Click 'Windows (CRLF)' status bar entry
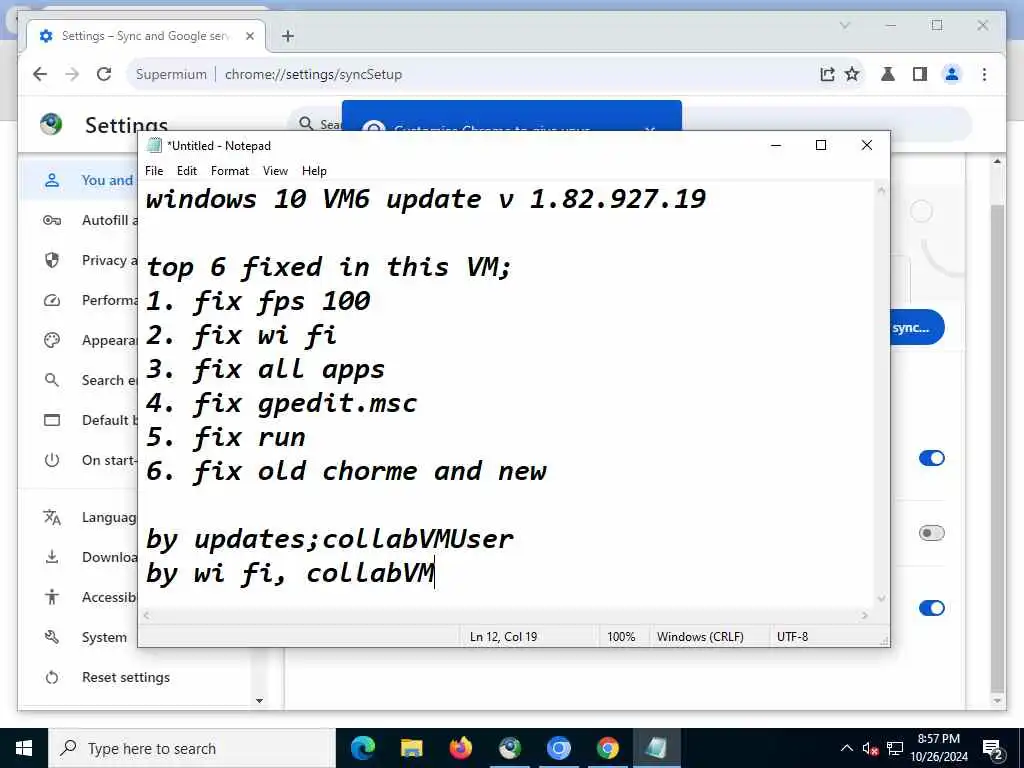 point(700,637)
